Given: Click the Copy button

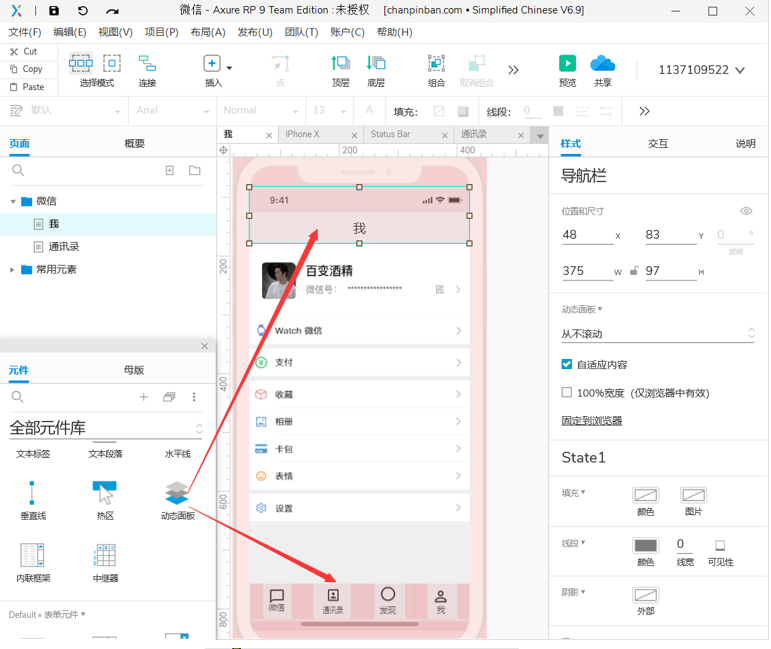Looking at the screenshot, I should [27, 69].
